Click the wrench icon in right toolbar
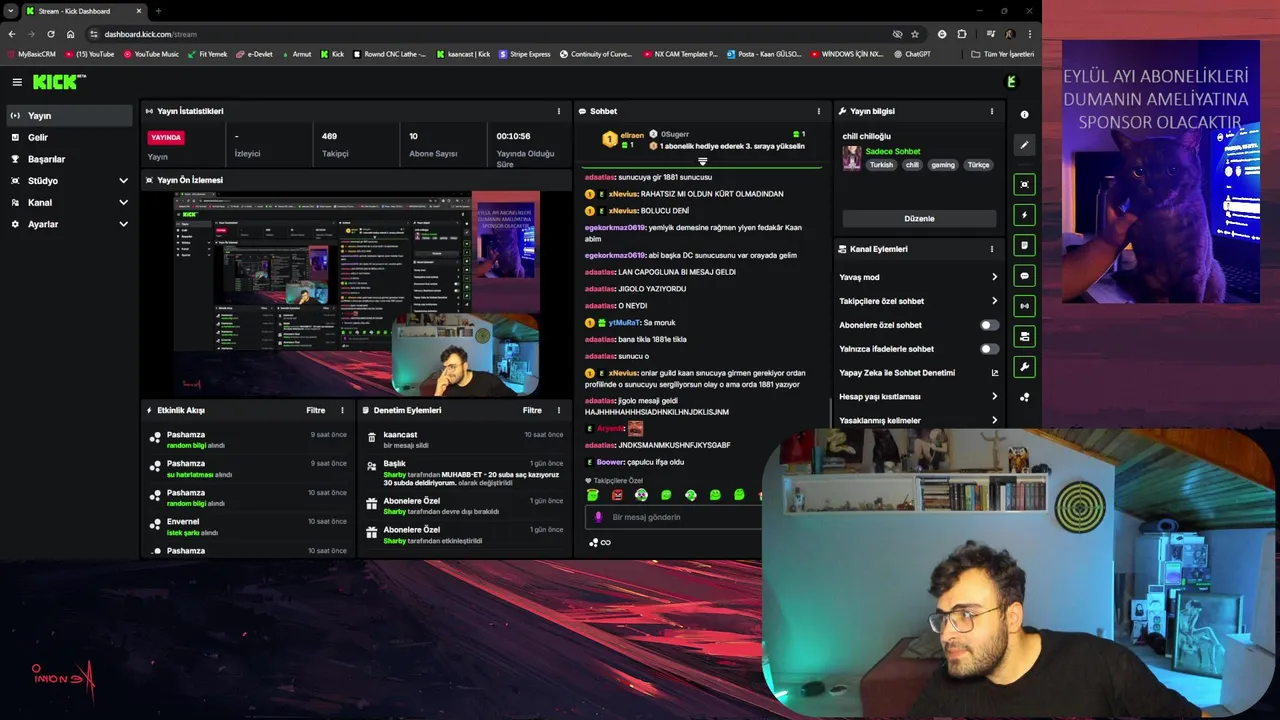1280x720 pixels. pyautogui.click(x=1024, y=367)
